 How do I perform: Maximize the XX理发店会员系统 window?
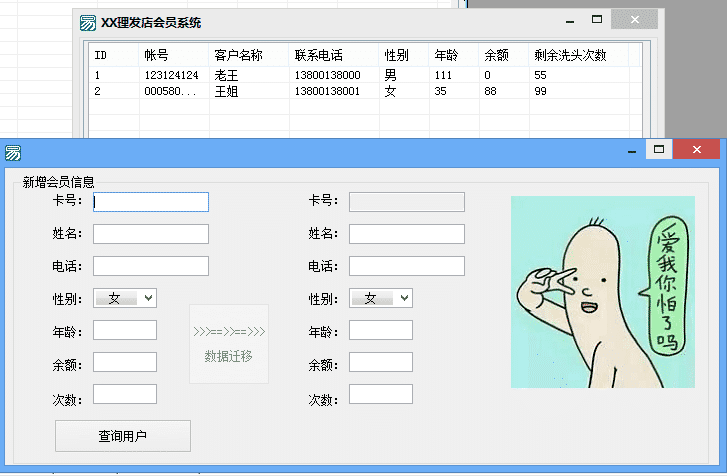(597, 20)
